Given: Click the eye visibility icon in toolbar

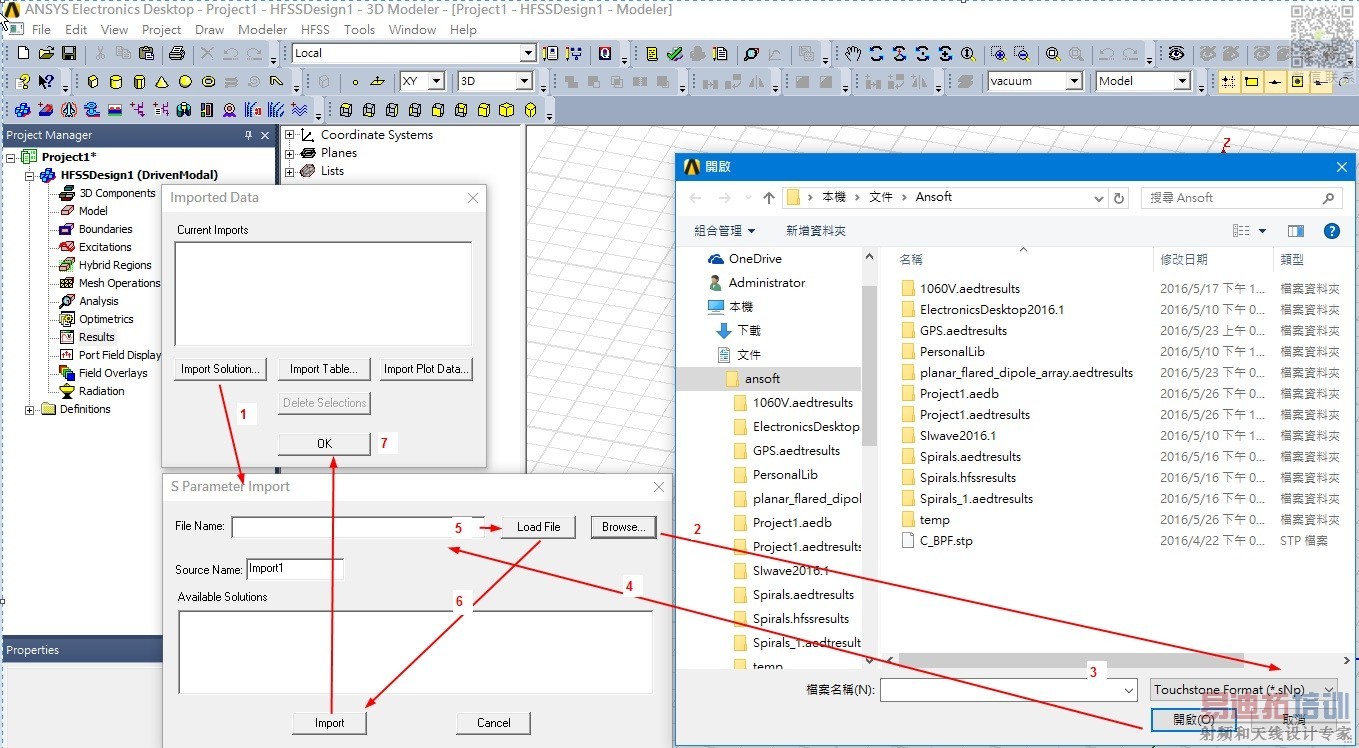Looking at the screenshot, I should [1176, 54].
